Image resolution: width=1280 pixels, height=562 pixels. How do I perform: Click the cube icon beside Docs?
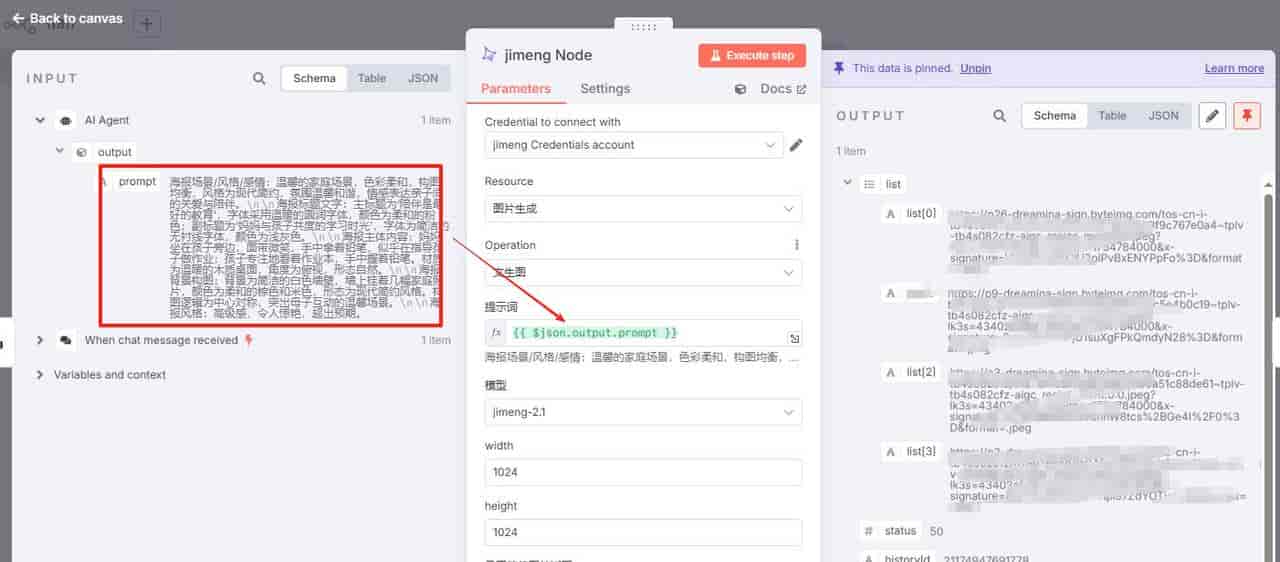tap(740, 89)
